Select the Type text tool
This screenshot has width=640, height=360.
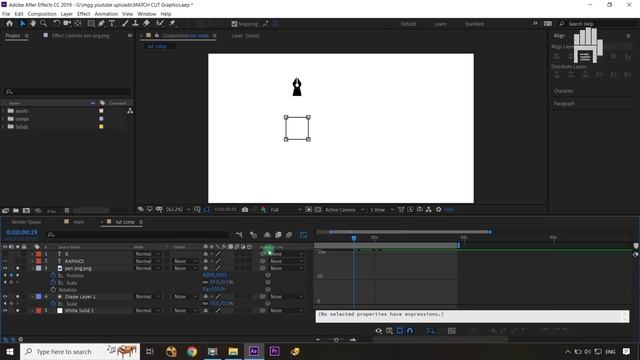[112, 24]
